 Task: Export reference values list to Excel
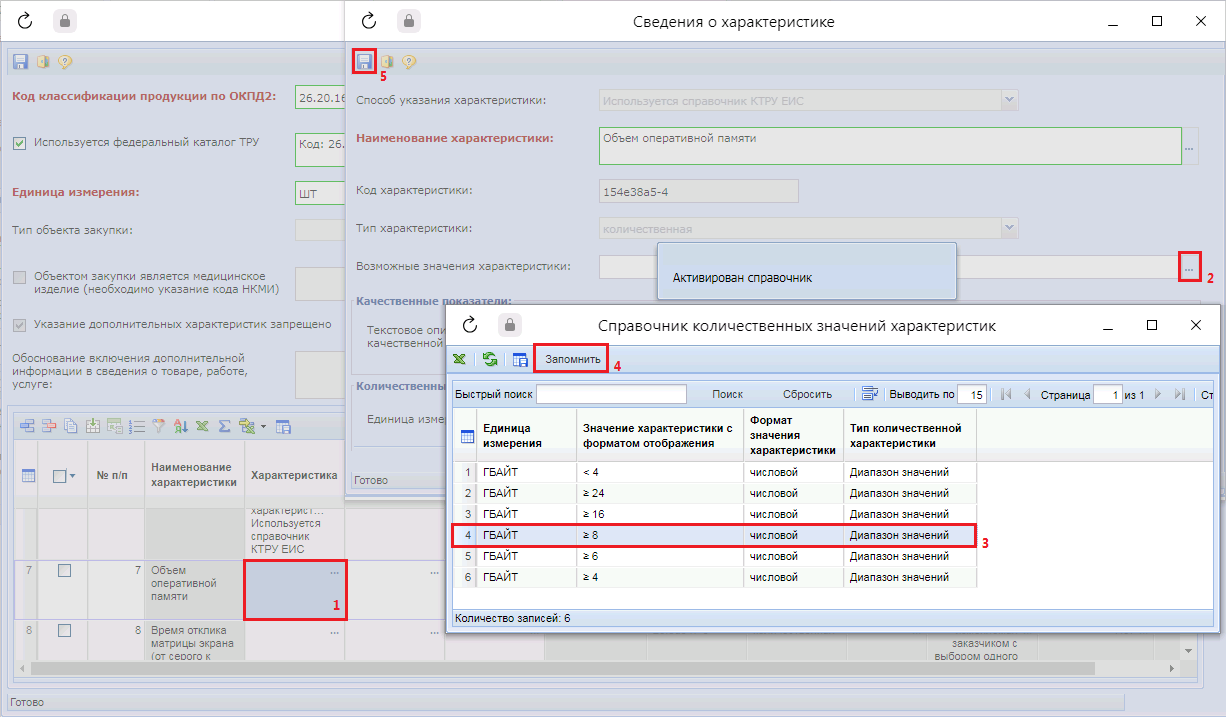click(x=459, y=359)
